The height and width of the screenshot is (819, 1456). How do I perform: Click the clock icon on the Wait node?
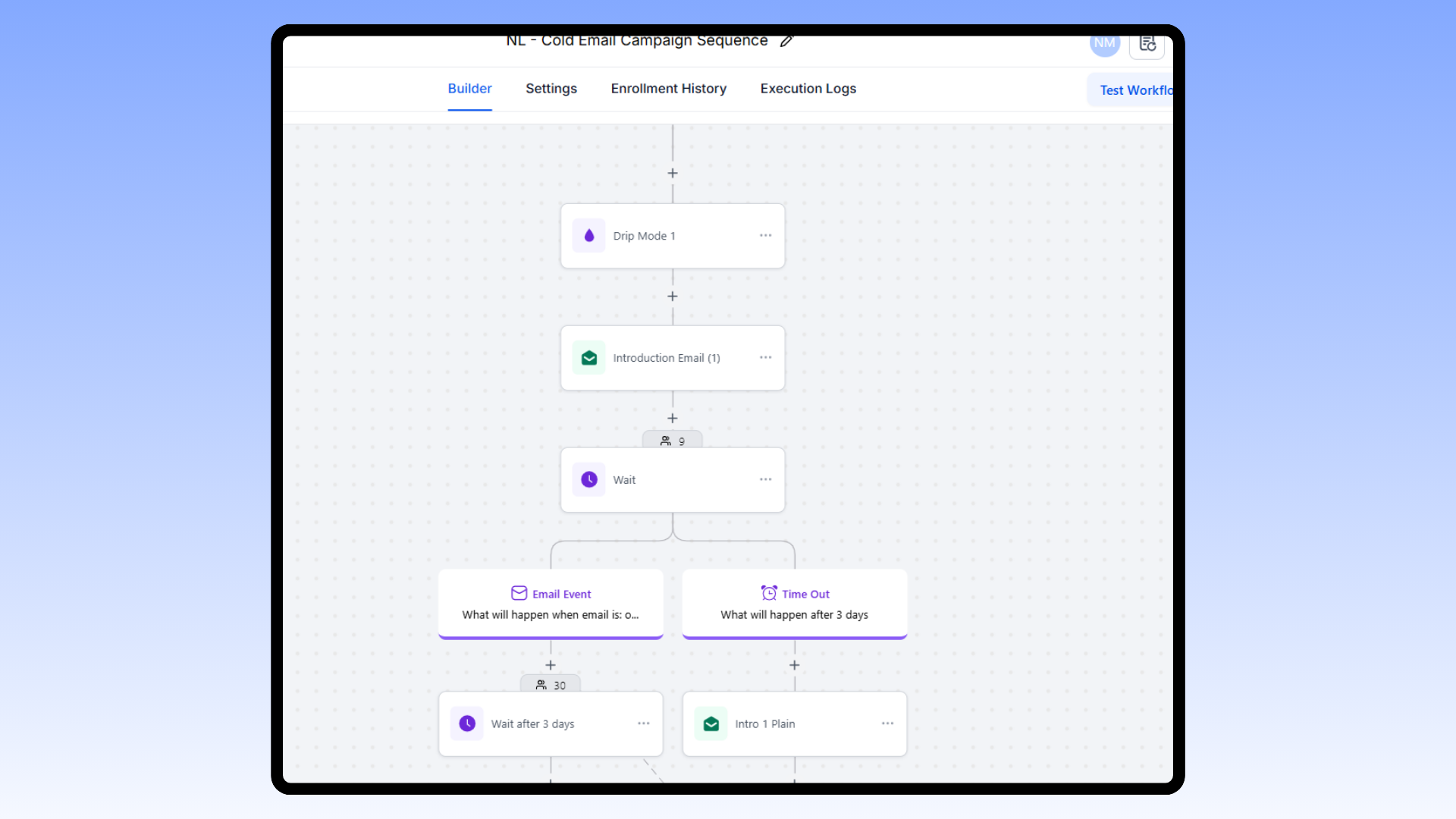pyautogui.click(x=589, y=479)
